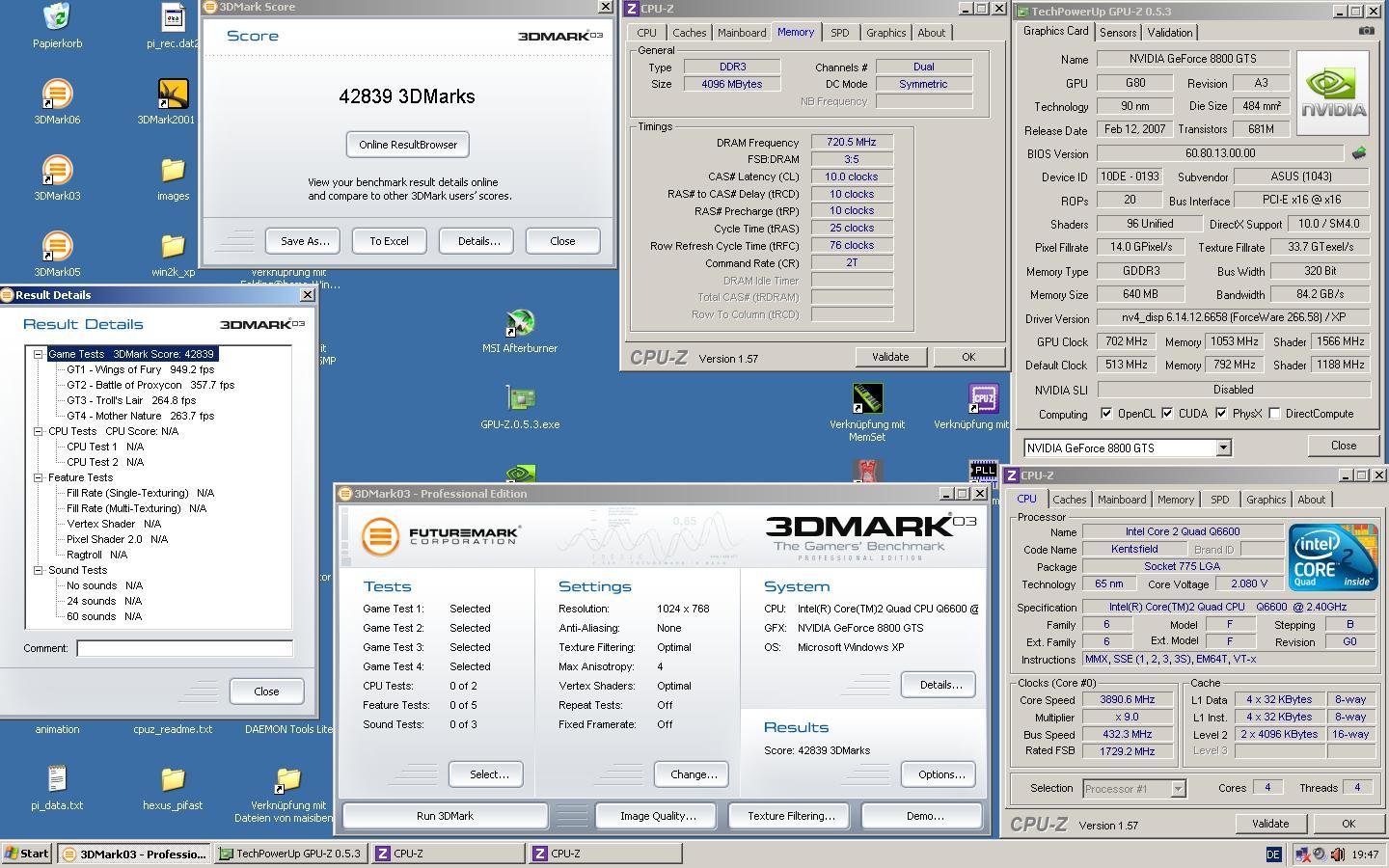Click Validate in top CPU-Z window
Screen dimensions: 1389x868
[890, 357]
